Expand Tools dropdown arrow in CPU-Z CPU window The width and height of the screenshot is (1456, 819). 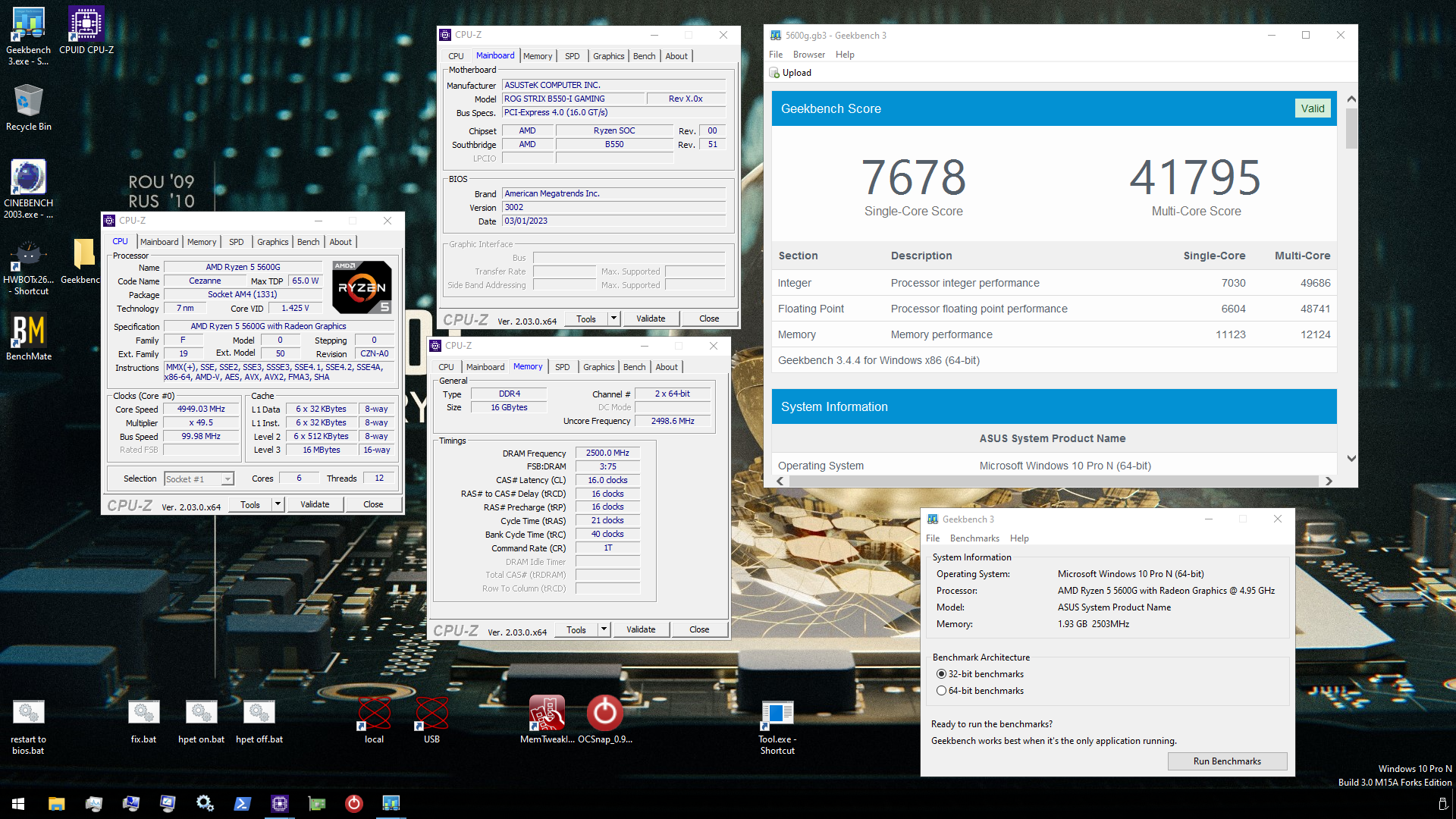(278, 504)
